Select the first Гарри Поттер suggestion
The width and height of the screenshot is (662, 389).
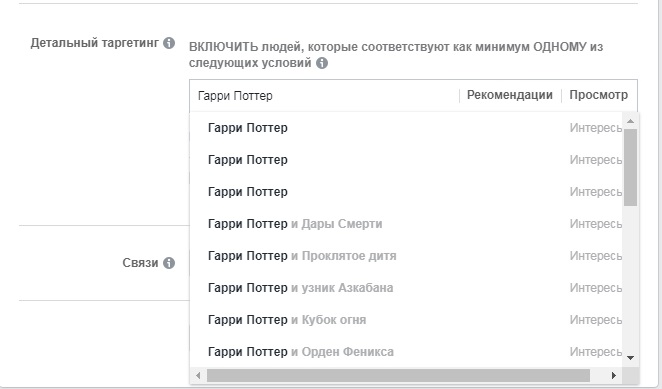(407, 128)
